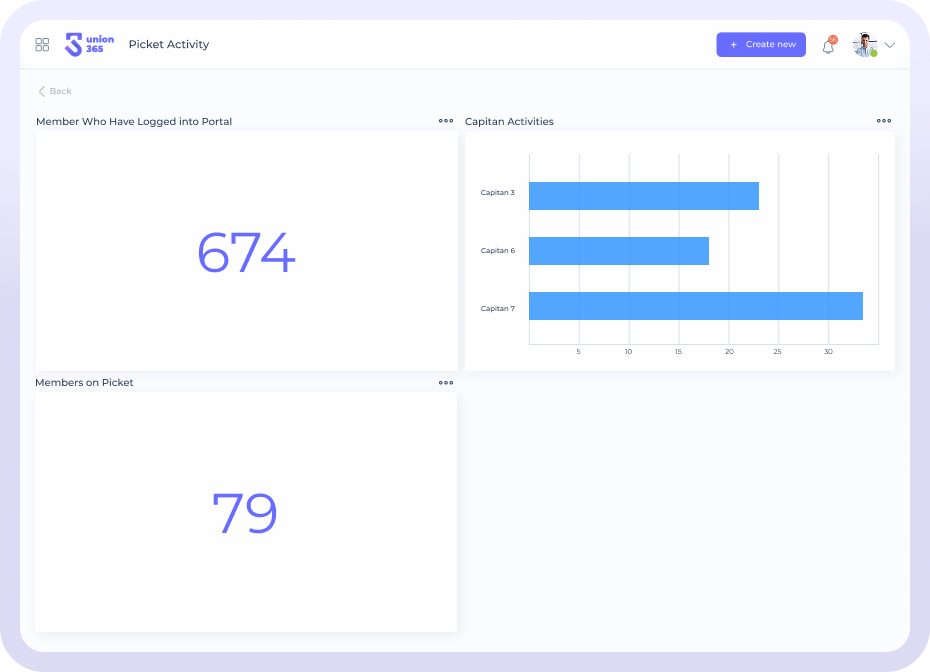This screenshot has height=672, width=930.
Task: Click the Members on Picket widget title
Action: [84, 383]
